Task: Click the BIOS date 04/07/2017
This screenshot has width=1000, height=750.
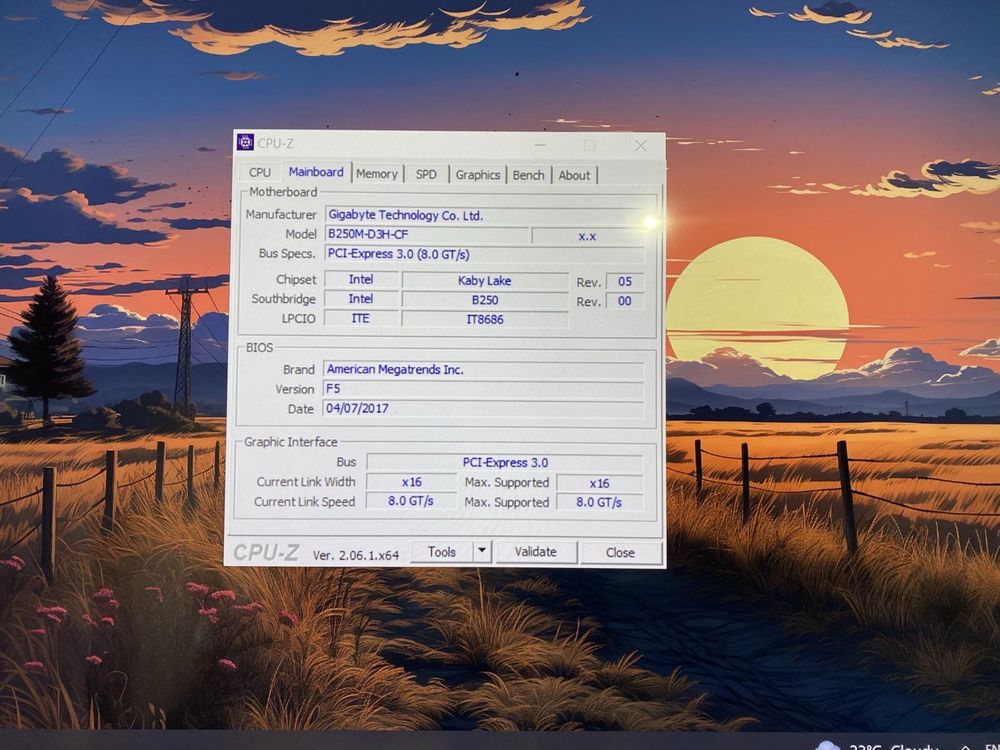Action: tap(483, 409)
